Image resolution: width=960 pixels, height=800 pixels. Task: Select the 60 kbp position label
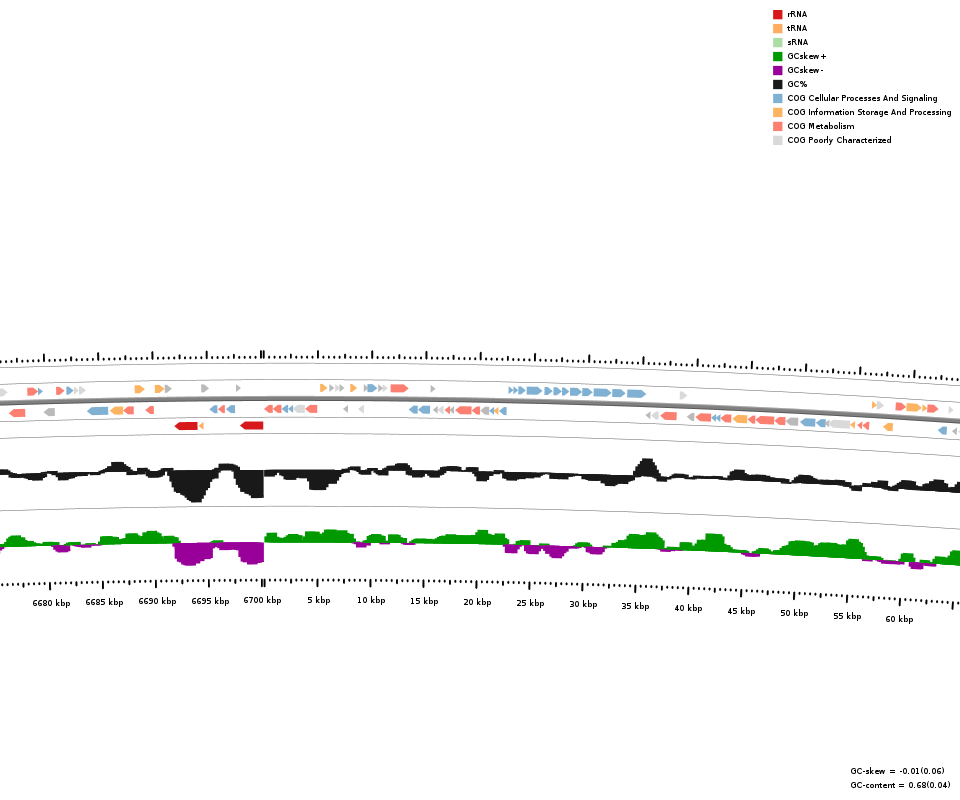click(899, 619)
